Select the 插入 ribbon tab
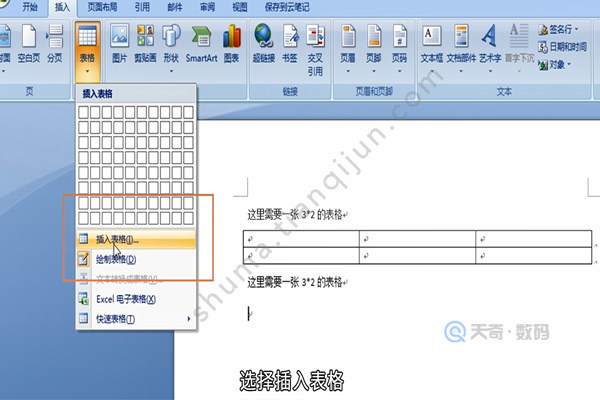 point(62,7)
